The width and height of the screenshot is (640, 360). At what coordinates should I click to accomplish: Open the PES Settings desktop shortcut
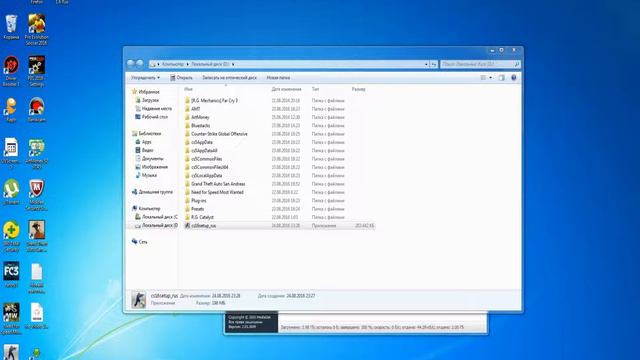point(36,71)
